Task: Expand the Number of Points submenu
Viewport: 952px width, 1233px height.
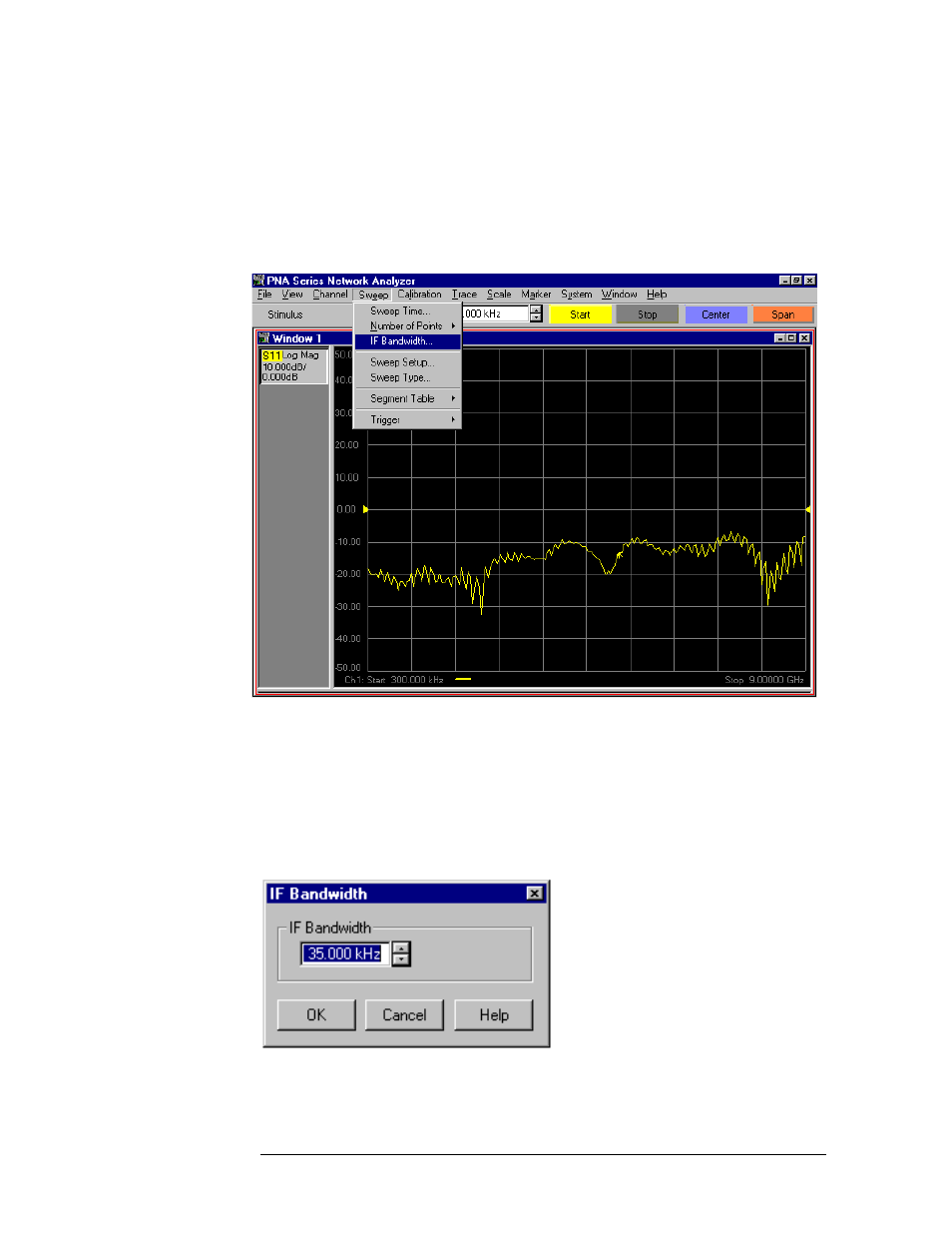Action: [x=407, y=326]
